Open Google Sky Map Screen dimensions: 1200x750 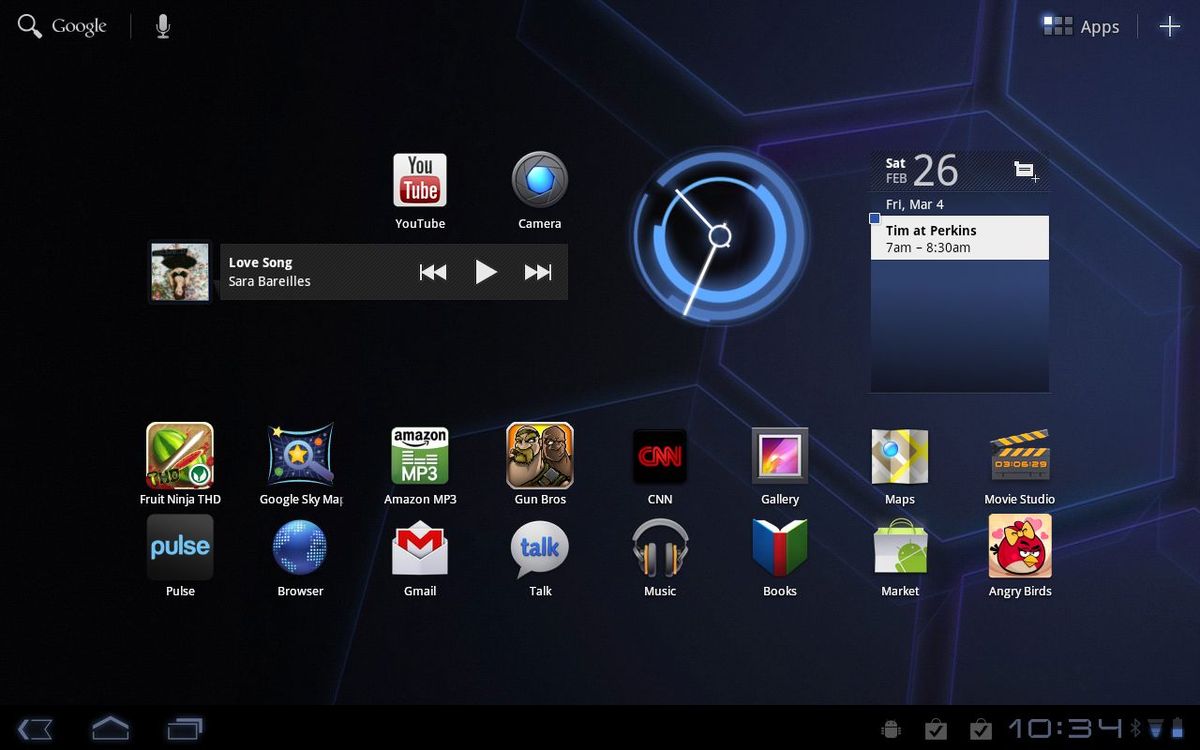pos(299,455)
